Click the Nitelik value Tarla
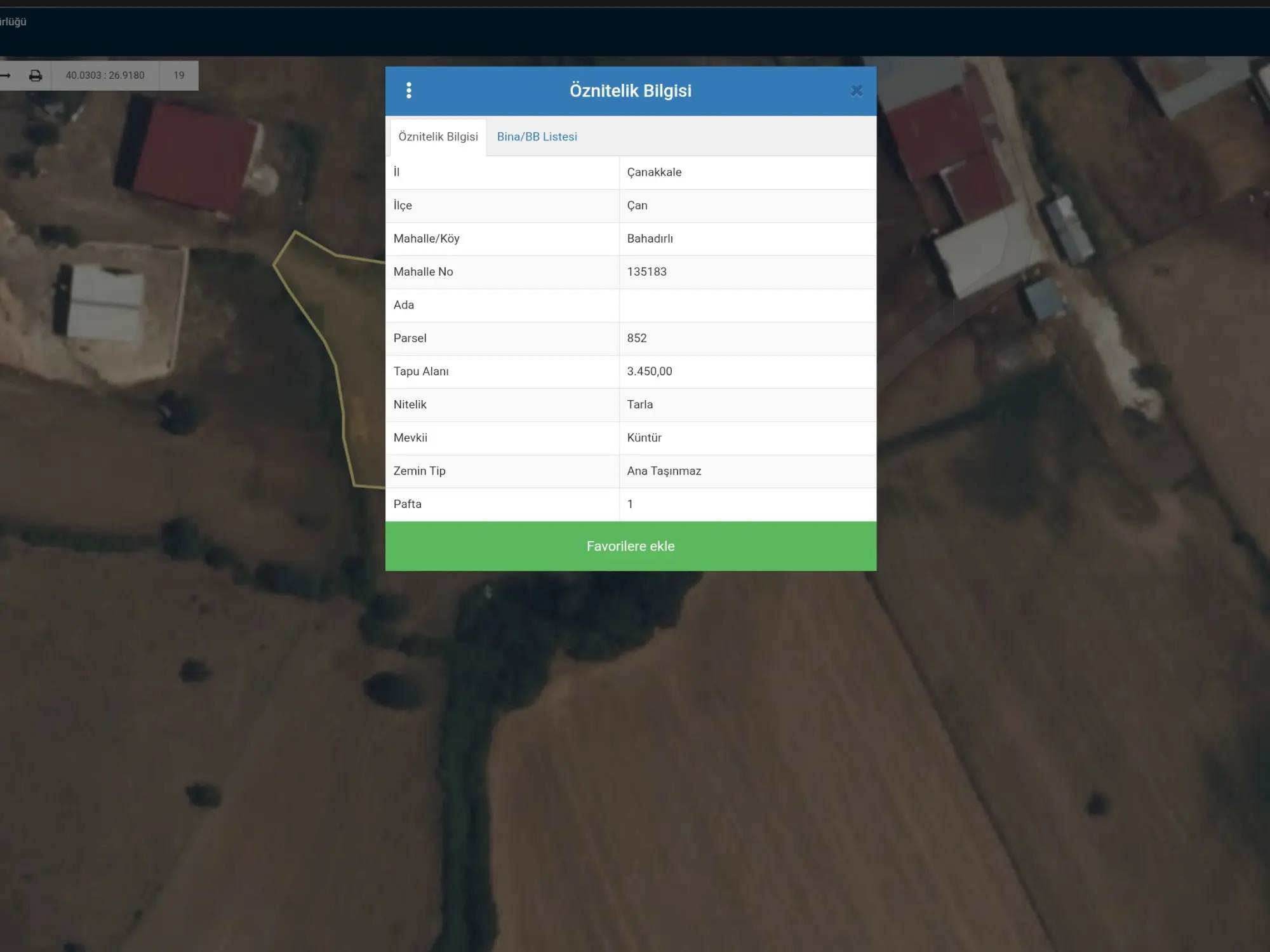The image size is (1270, 952). (639, 405)
